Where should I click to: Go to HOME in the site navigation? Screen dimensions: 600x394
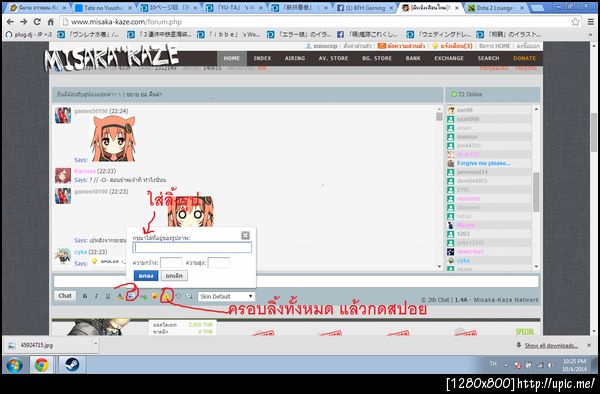point(232,59)
